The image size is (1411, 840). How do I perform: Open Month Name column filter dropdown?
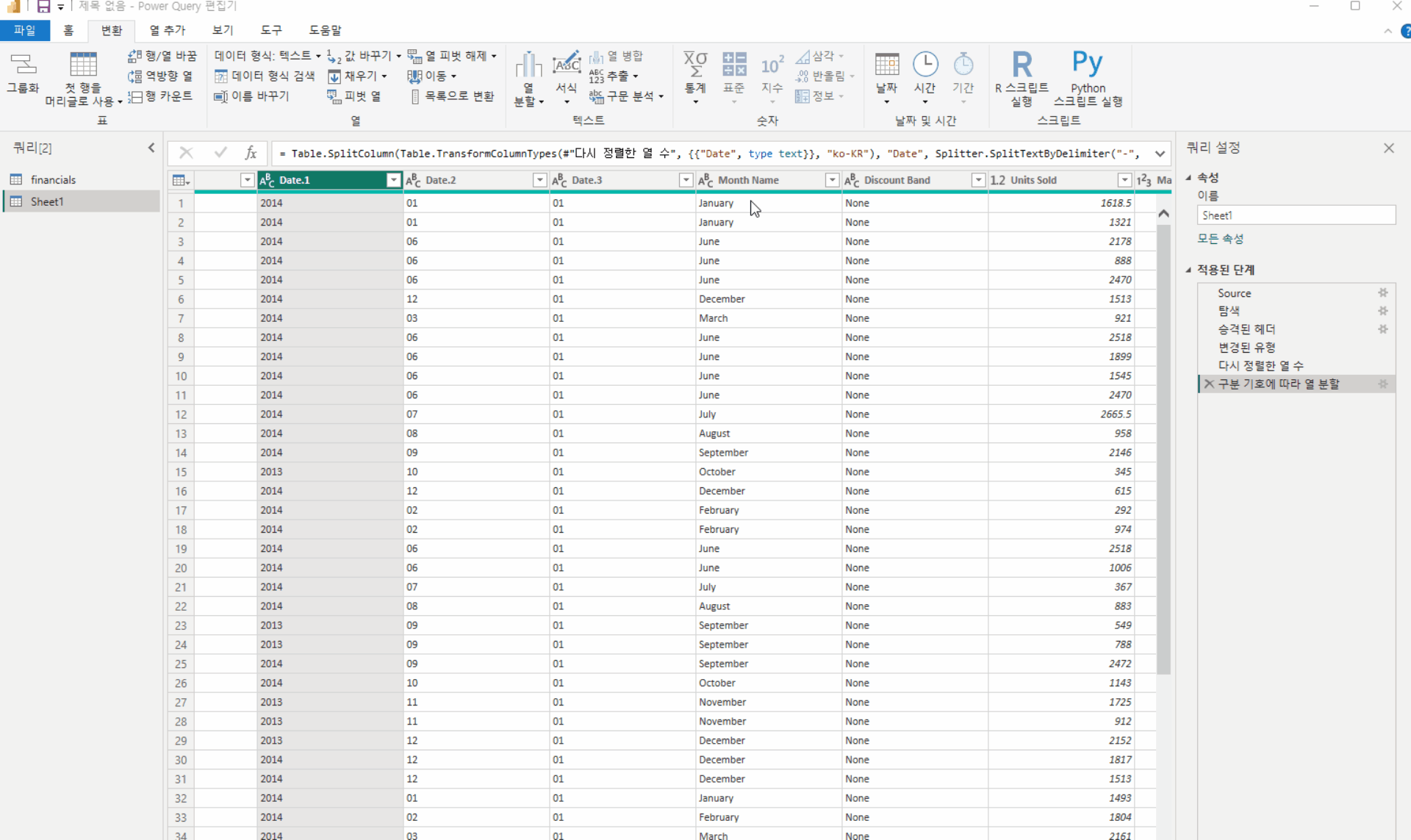[x=831, y=180]
